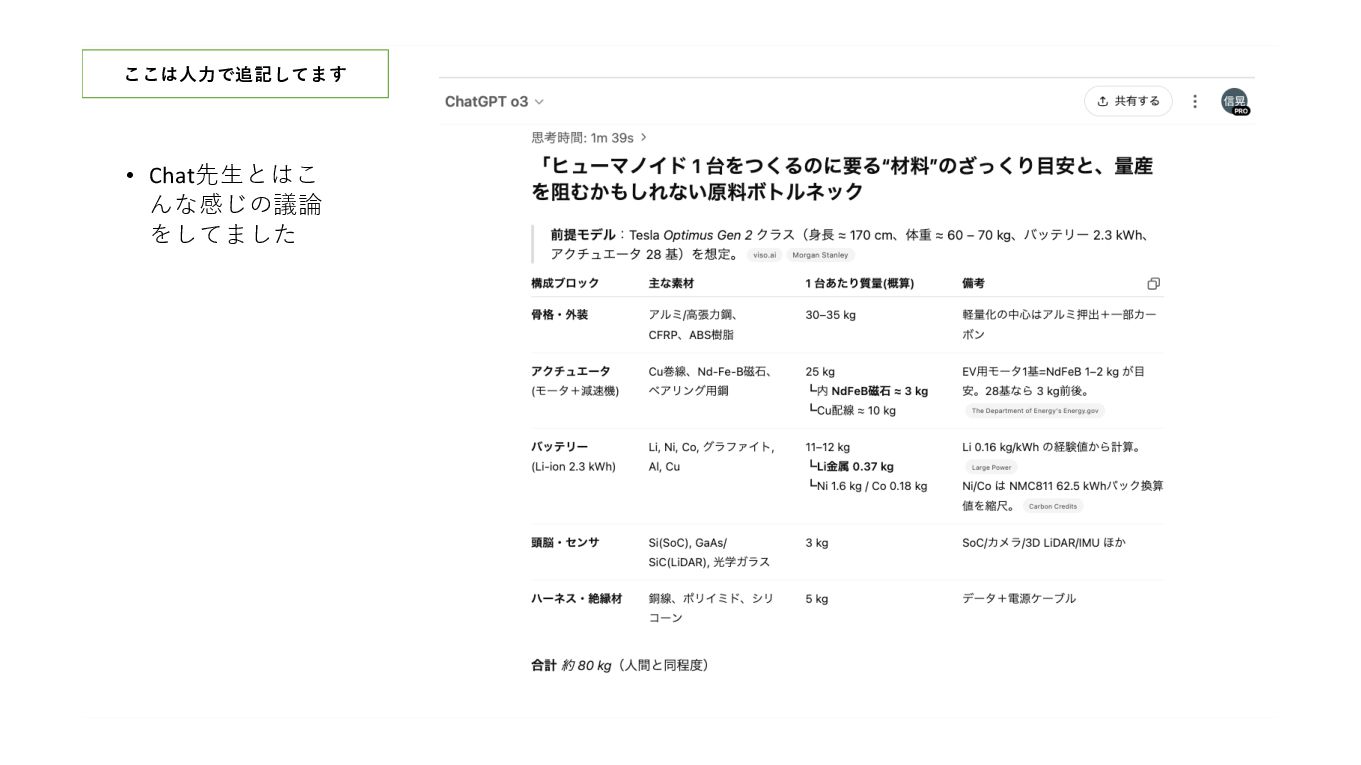The height and width of the screenshot is (765, 1361).
Task: Click the 合計 約80 kg total line
Action: [620, 666]
